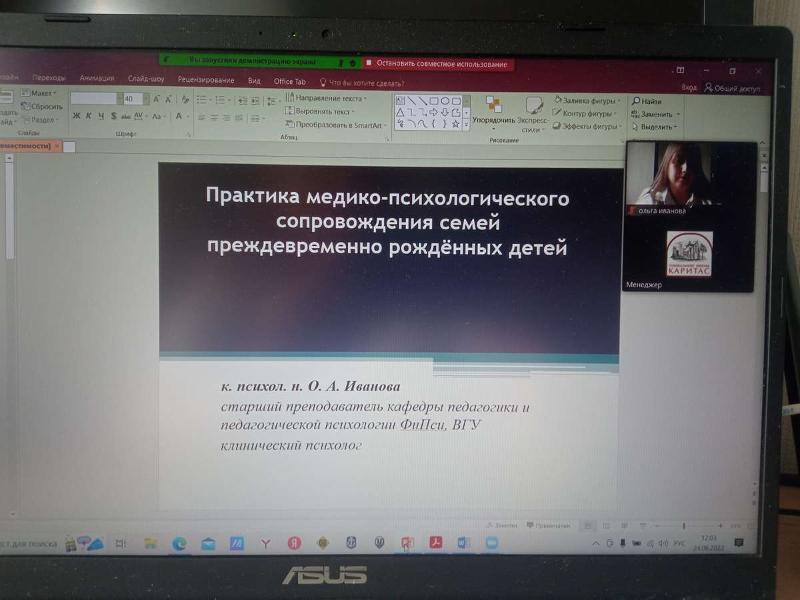Click the Caritas logo video thumbnail
This screenshot has width=800, height=600.
click(x=689, y=255)
